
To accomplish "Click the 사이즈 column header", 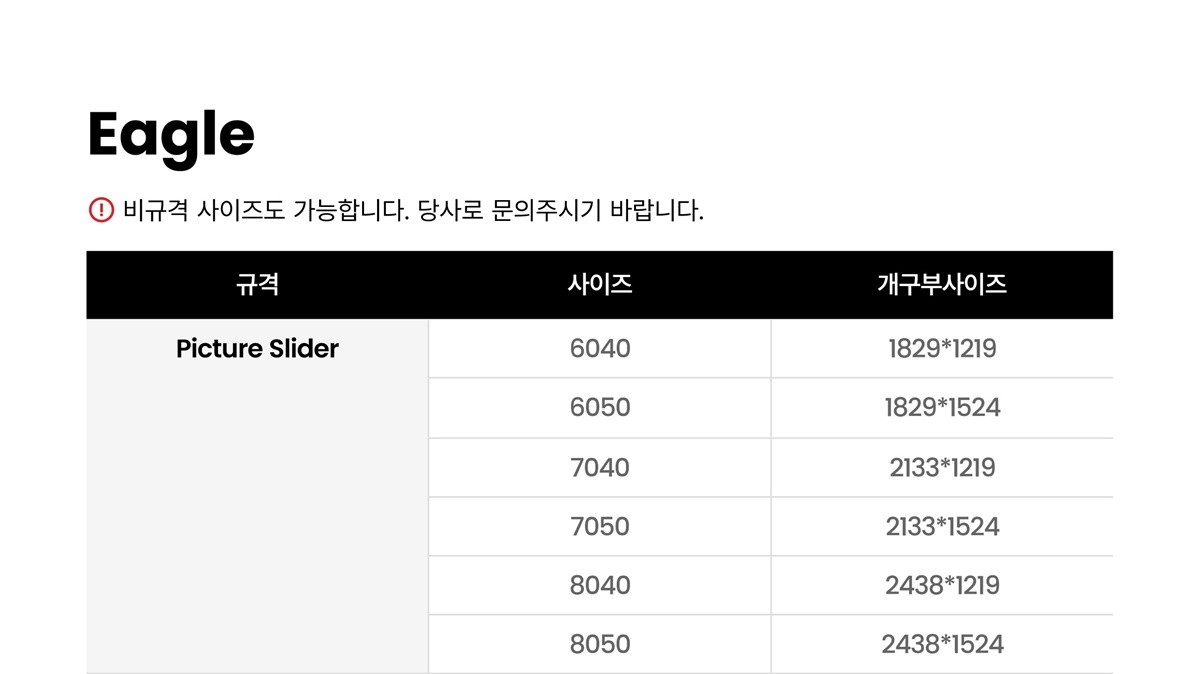I will (x=600, y=285).
